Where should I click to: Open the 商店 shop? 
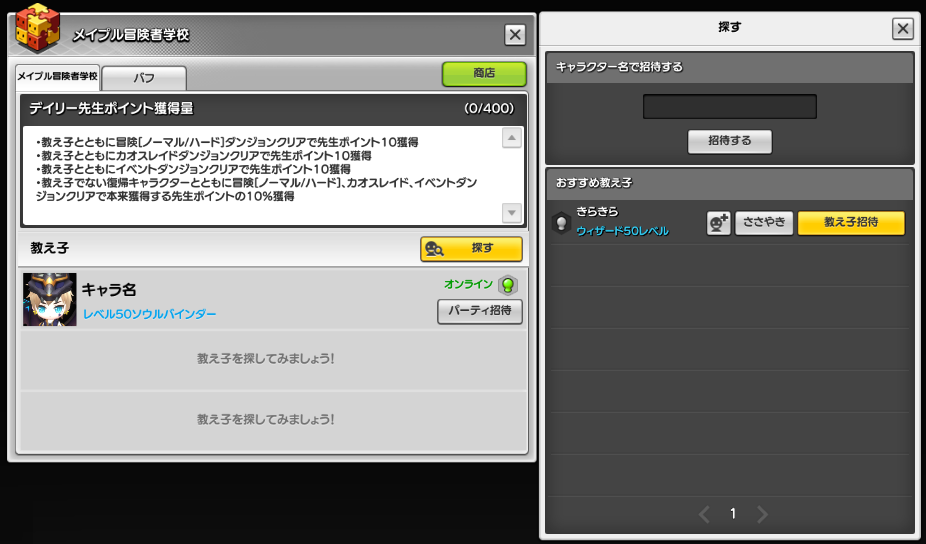point(484,73)
